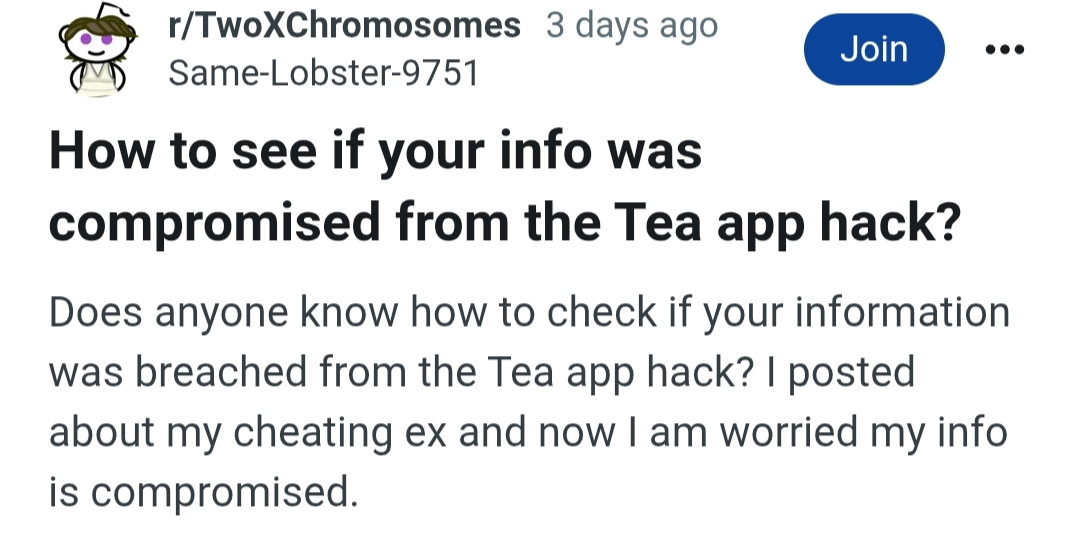
Task: Select the word "information" in the post body
Action: 902,312
